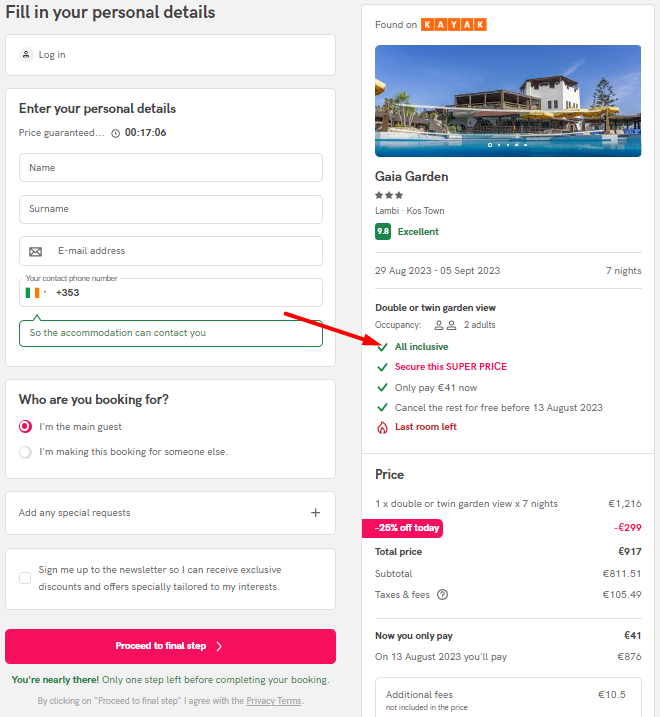Tick the newsletter sign-up checkbox
660x717 pixels.
pyautogui.click(x=25, y=578)
